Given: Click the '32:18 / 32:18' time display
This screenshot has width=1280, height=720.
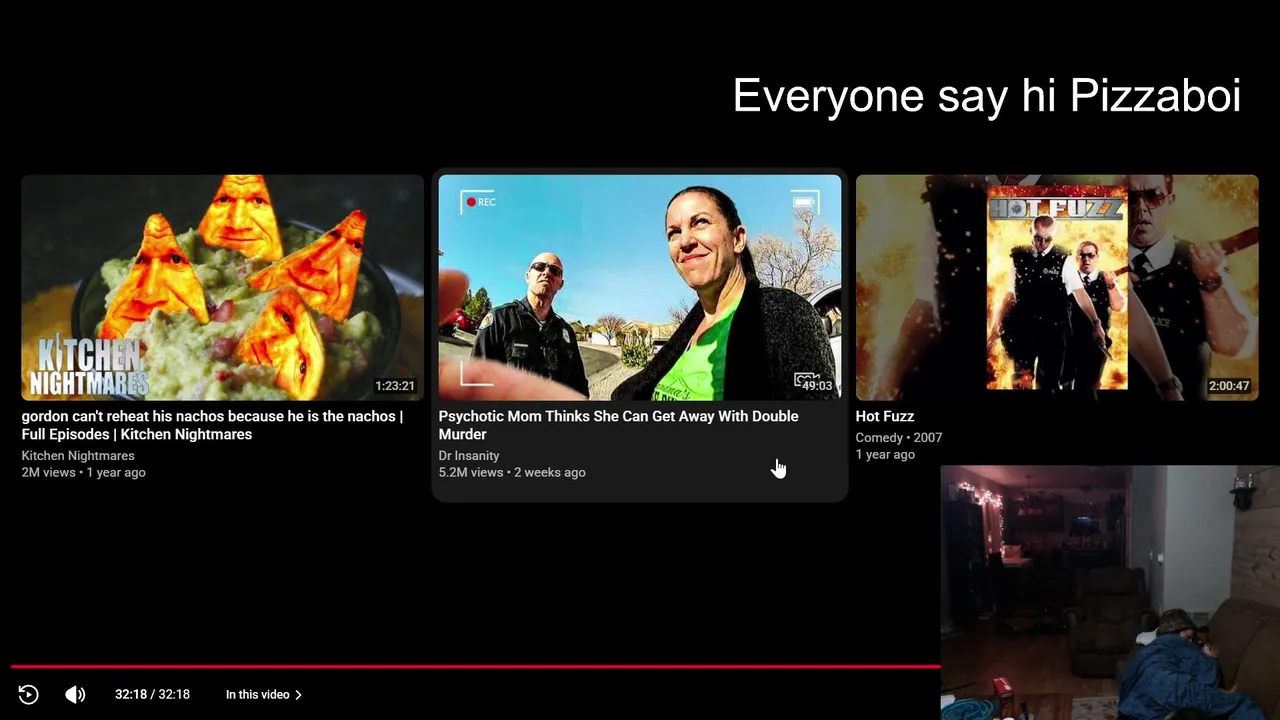Looking at the screenshot, I should click(152, 694).
